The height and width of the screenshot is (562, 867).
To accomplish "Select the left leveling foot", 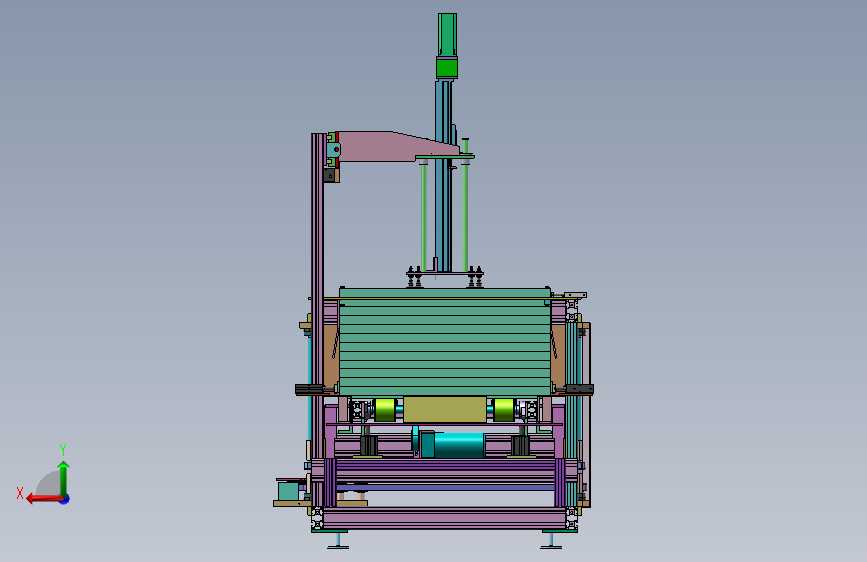I will tap(338, 540).
